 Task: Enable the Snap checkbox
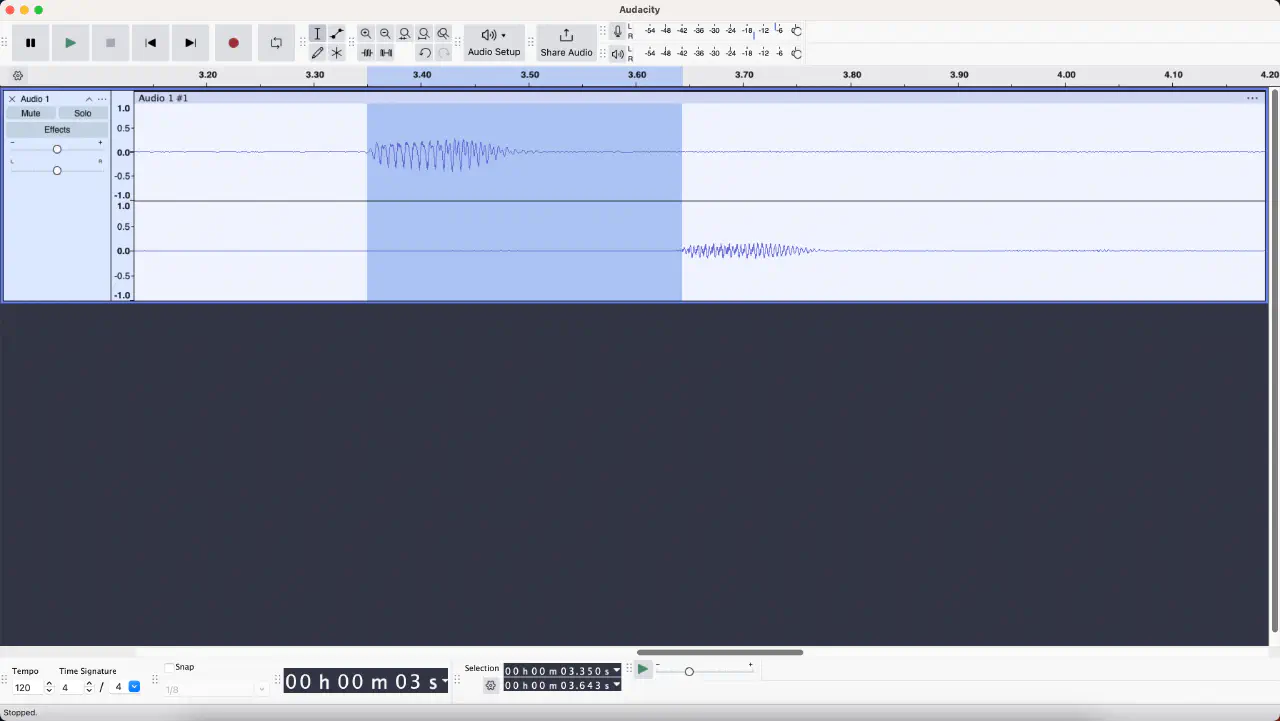click(x=169, y=667)
